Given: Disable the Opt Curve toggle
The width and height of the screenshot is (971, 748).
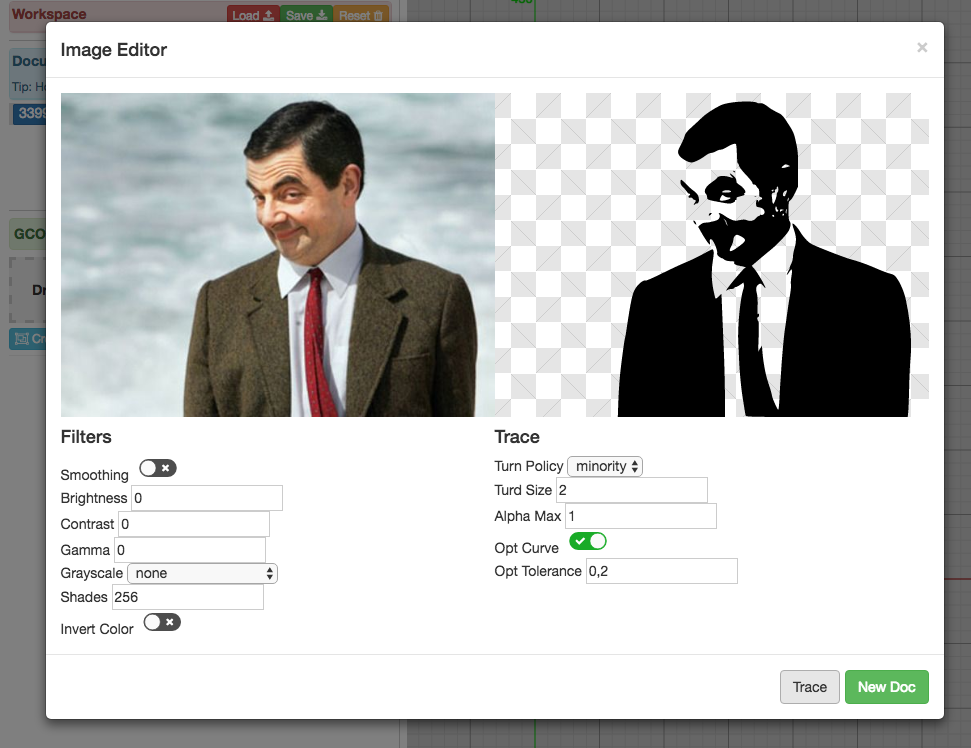Looking at the screenshot, I should tap(588, 541).
